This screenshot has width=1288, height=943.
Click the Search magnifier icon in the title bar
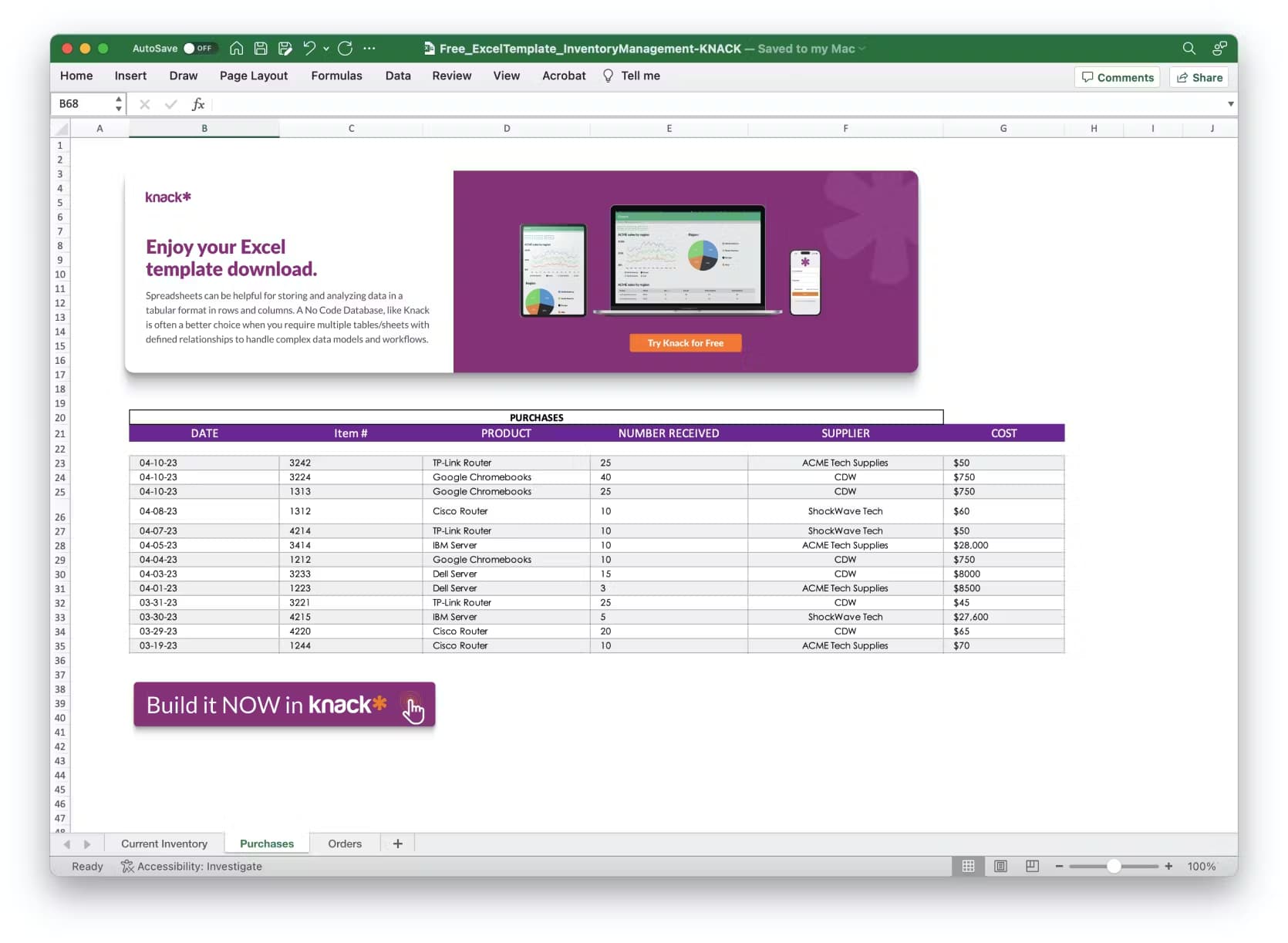(1188, 48)
